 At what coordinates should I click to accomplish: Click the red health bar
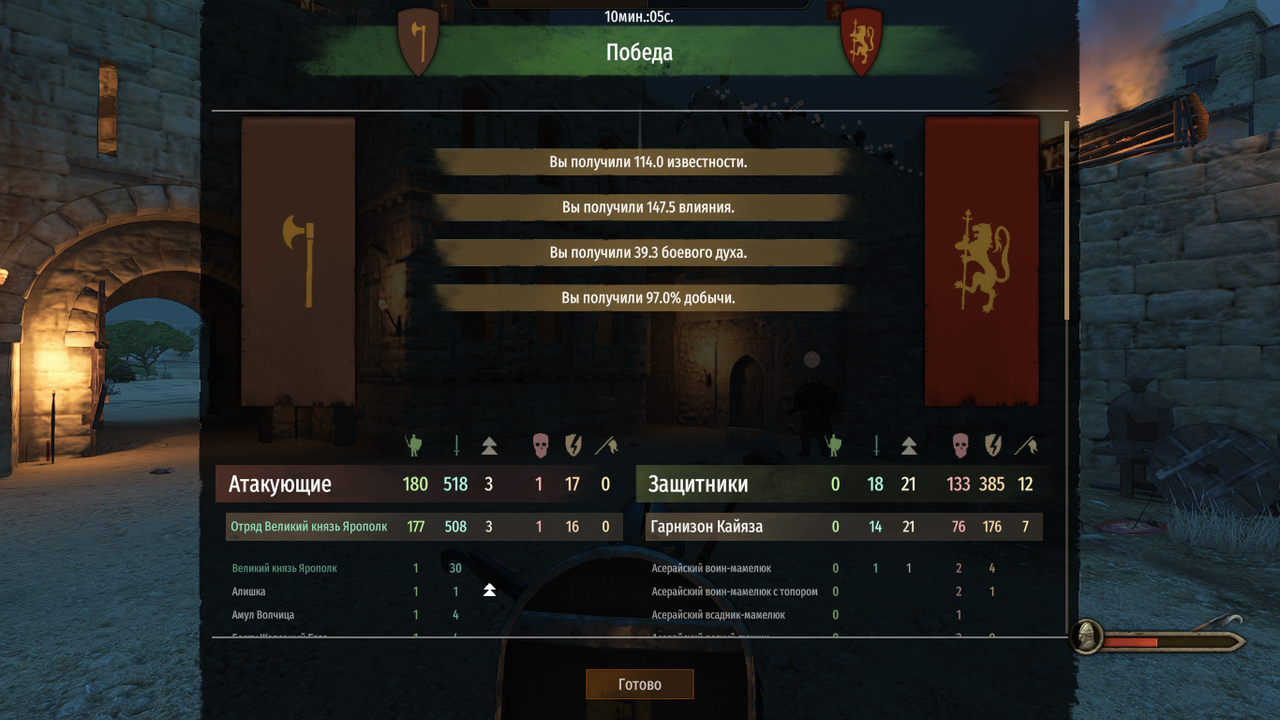(x=1131, y=641)
